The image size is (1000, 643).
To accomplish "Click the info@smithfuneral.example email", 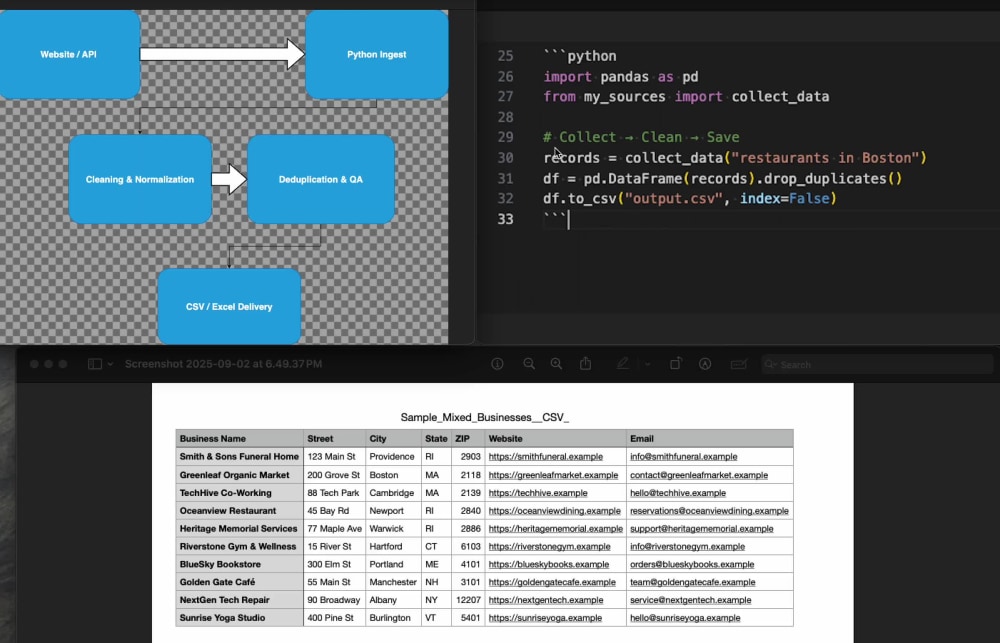I will tap(683, 457).
